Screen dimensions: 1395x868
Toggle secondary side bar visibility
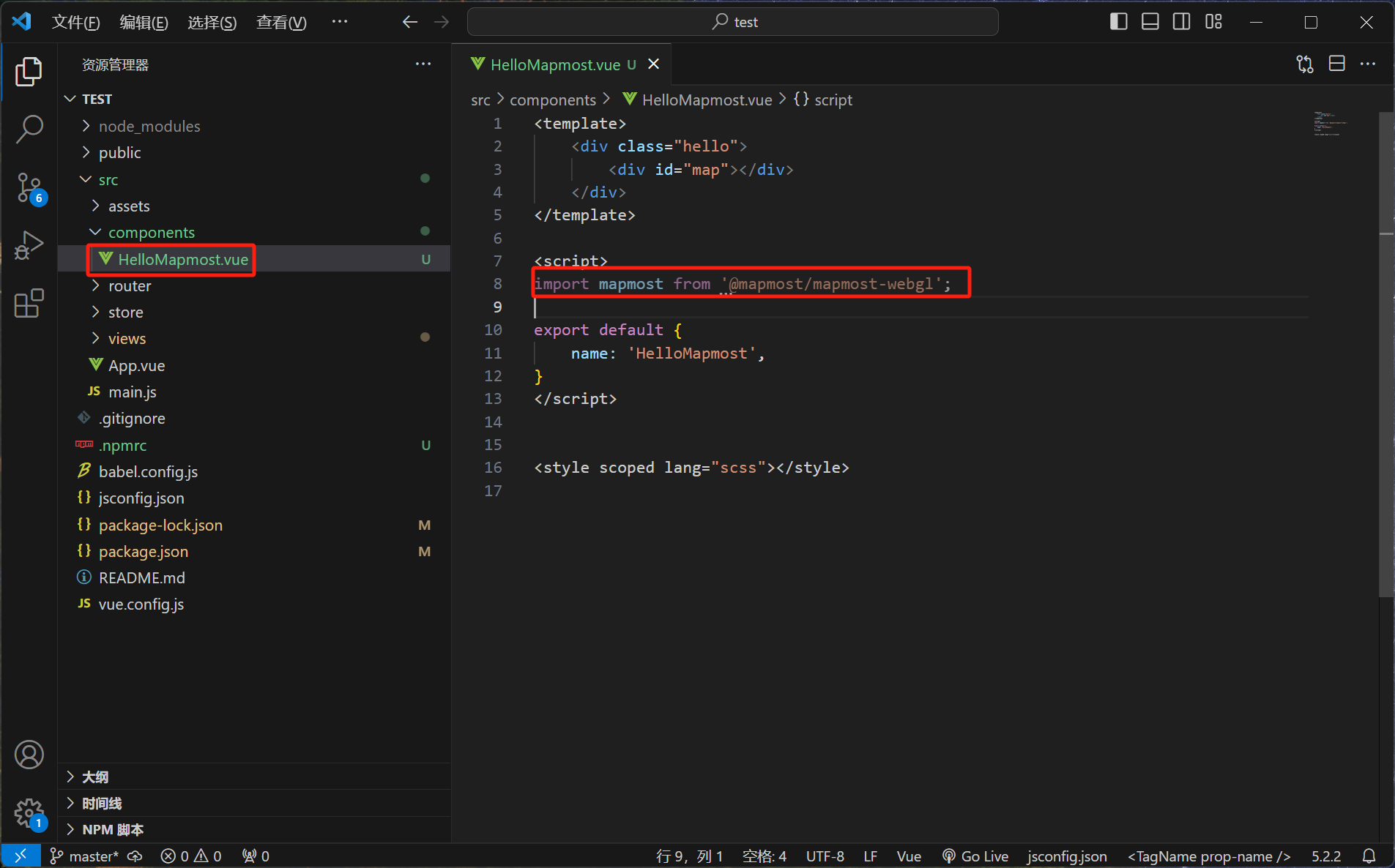coord(1181,22)
